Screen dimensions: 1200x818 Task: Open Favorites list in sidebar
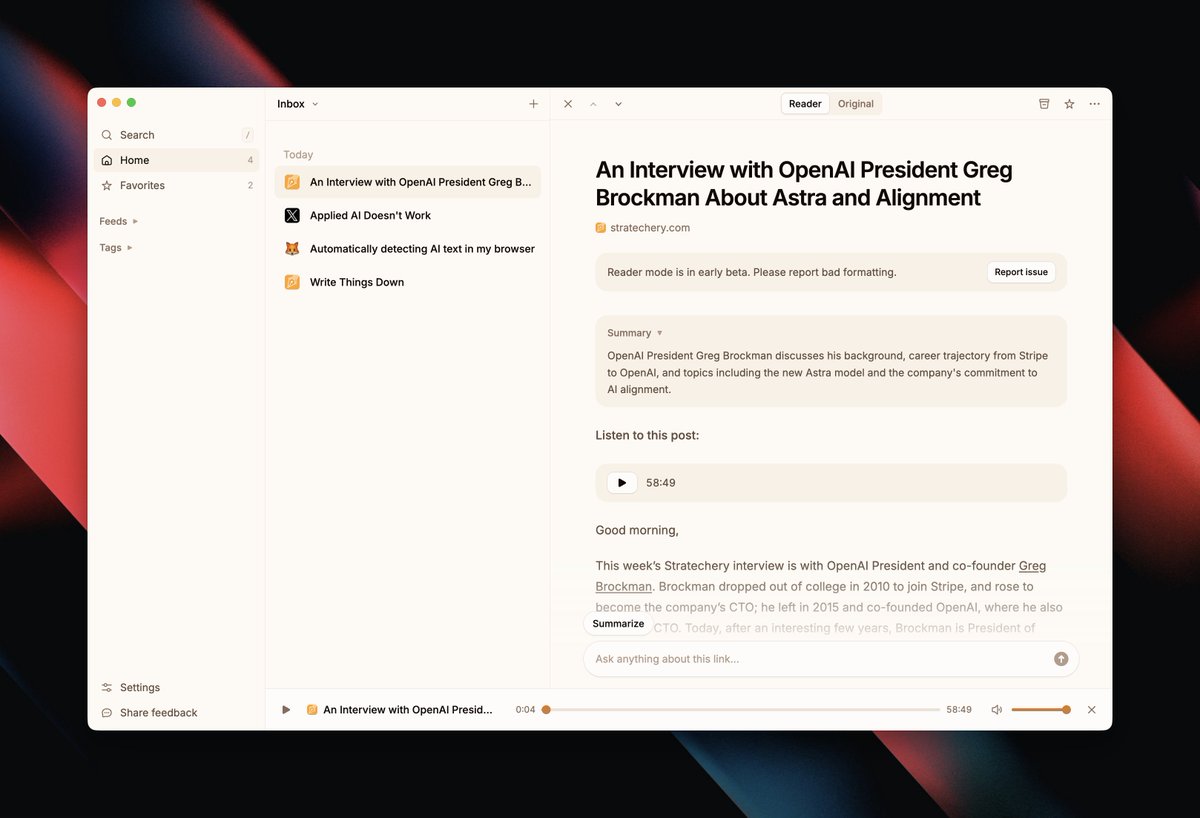[x=176, y=185]
